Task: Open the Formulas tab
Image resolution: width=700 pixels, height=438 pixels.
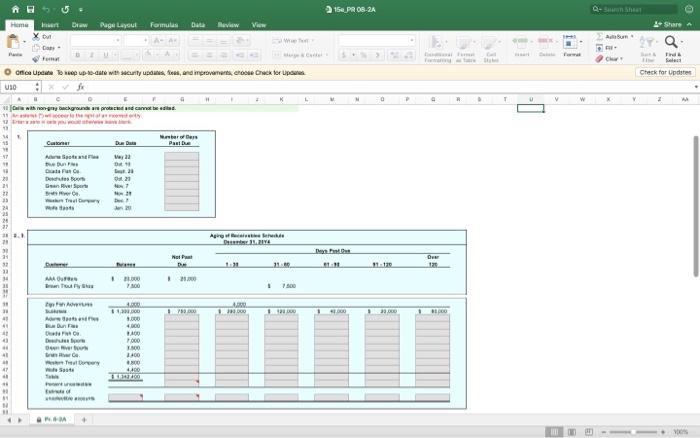Action: click(x=164, y=25)
